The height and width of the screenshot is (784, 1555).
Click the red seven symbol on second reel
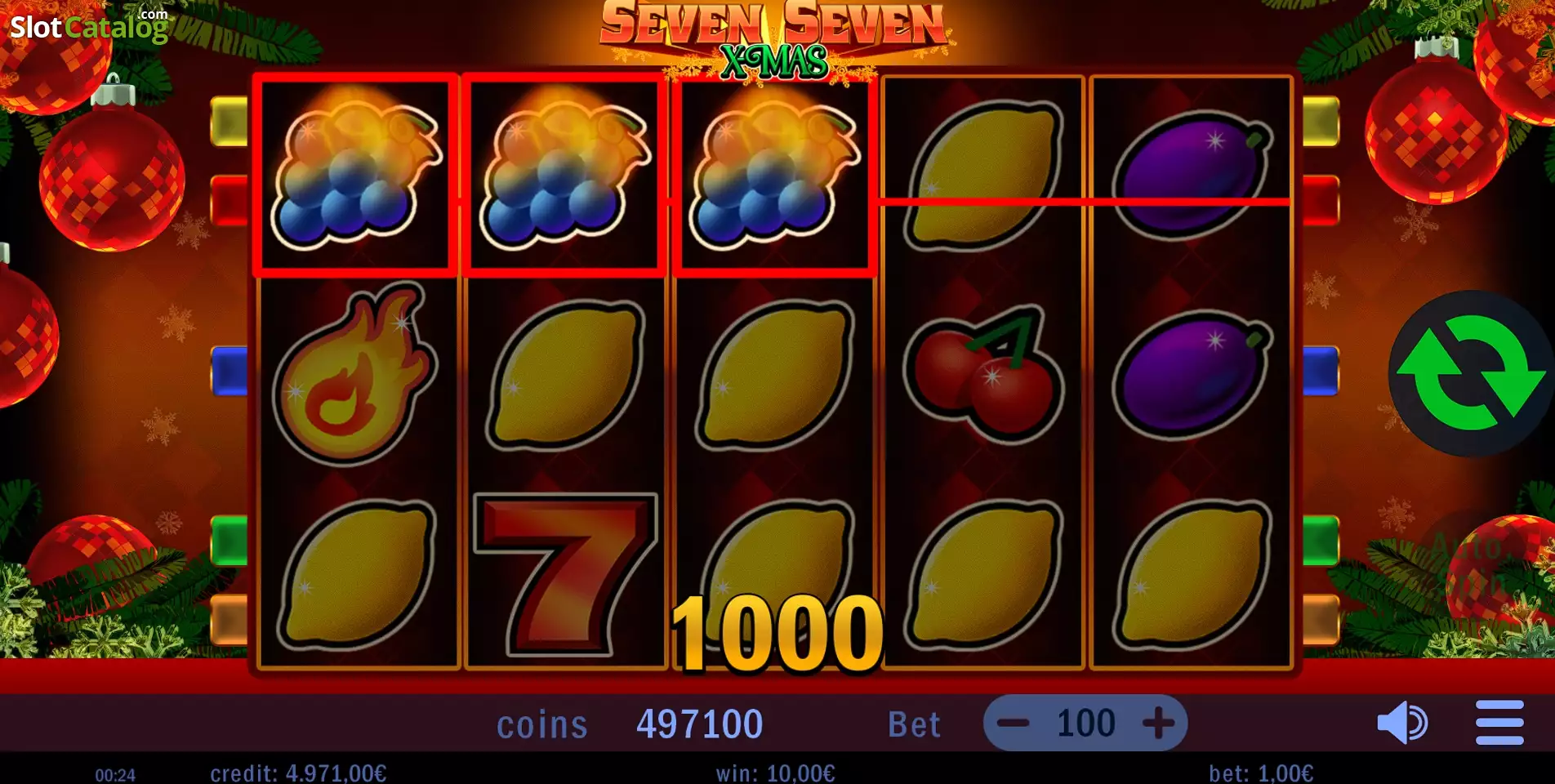pos(565,574)
